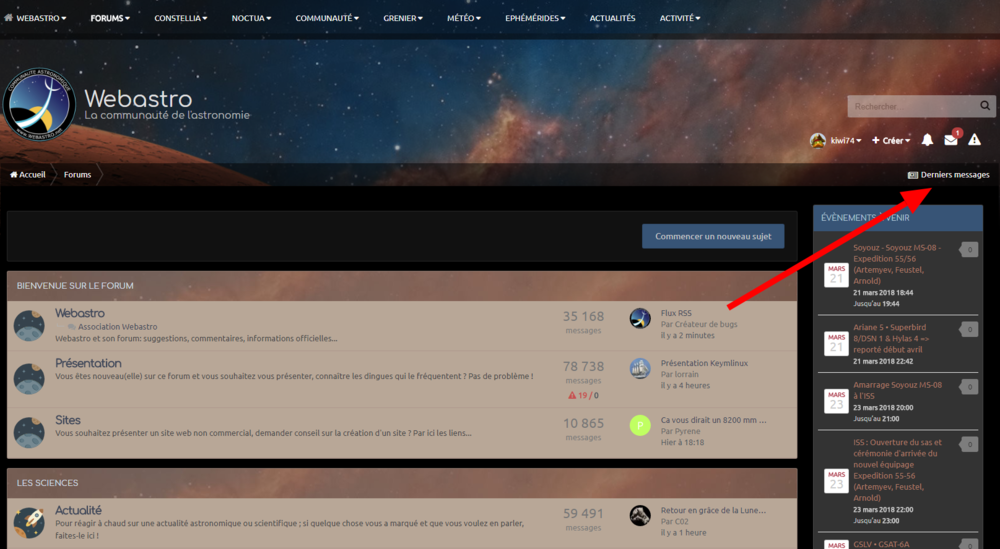Click the Webastro round logo
The image size is (1000, 549).
pyautogui.click(x=40, y=105)
